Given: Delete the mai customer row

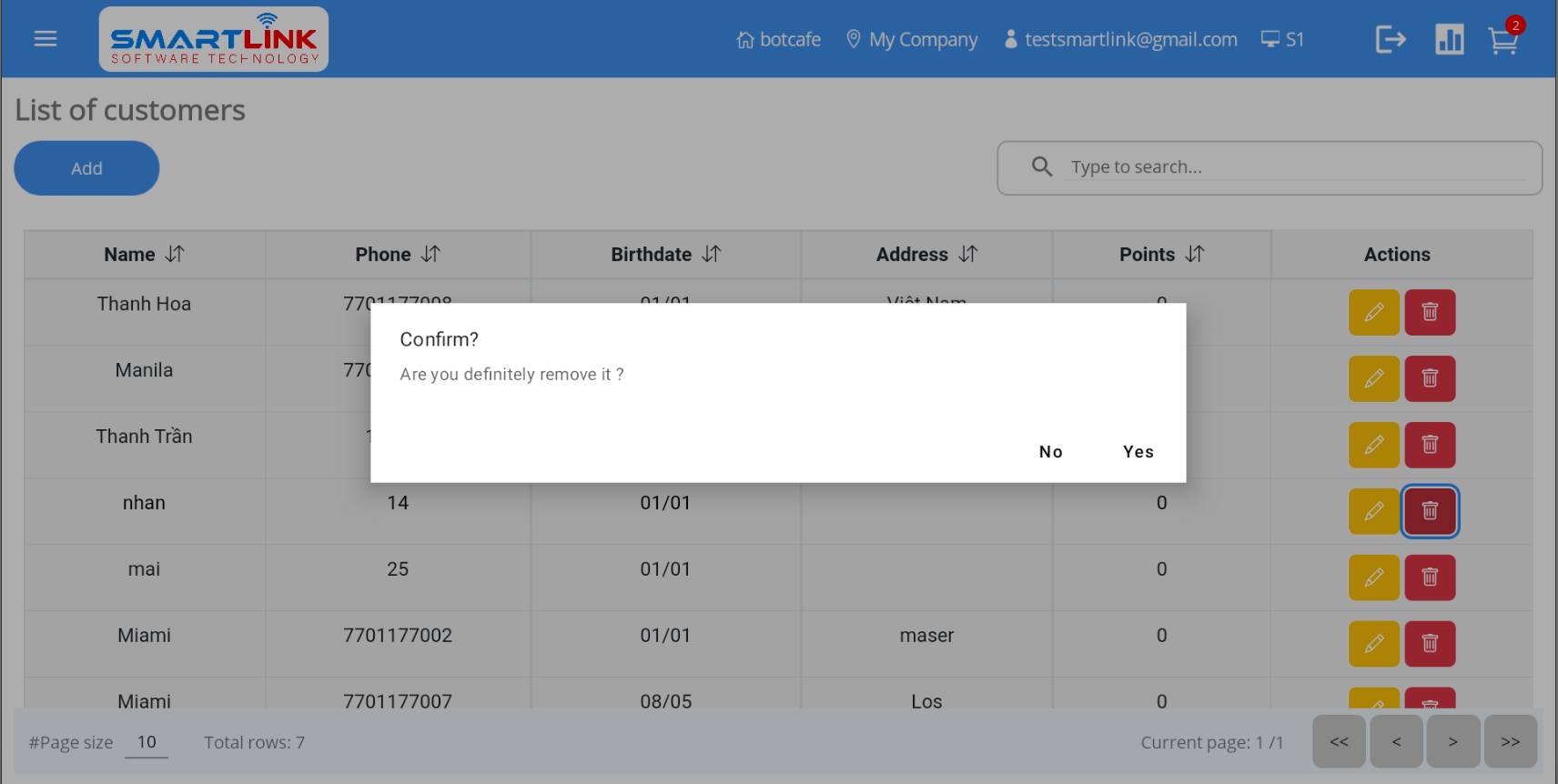Looking at the screenshot, I should [x=1430, y=578].
